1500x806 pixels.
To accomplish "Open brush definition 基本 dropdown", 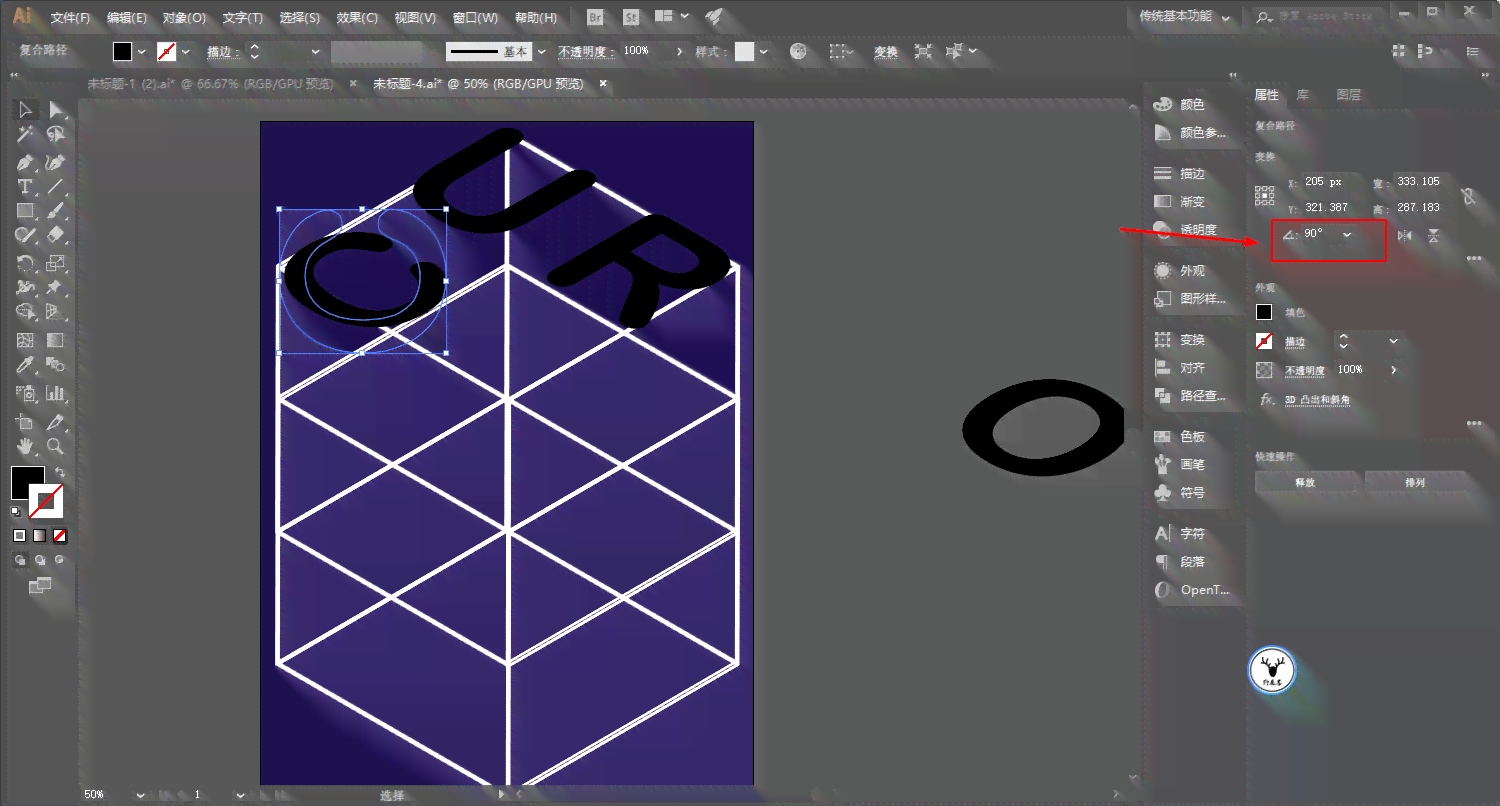I will click(x=542, y=52).
